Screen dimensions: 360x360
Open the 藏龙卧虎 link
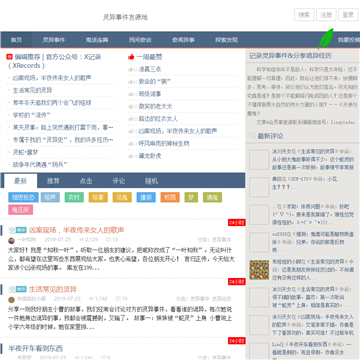(x=150, y=156)
